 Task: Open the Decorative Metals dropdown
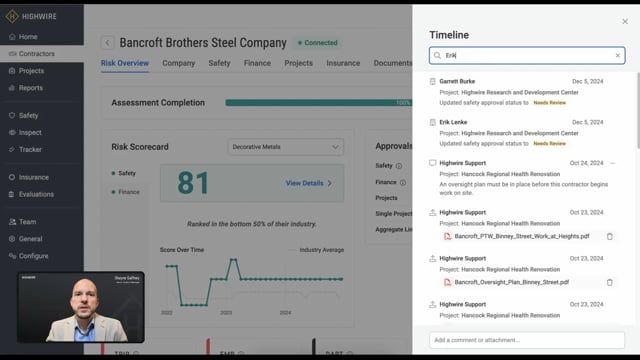pyautogui.click(x=286, y=147)
